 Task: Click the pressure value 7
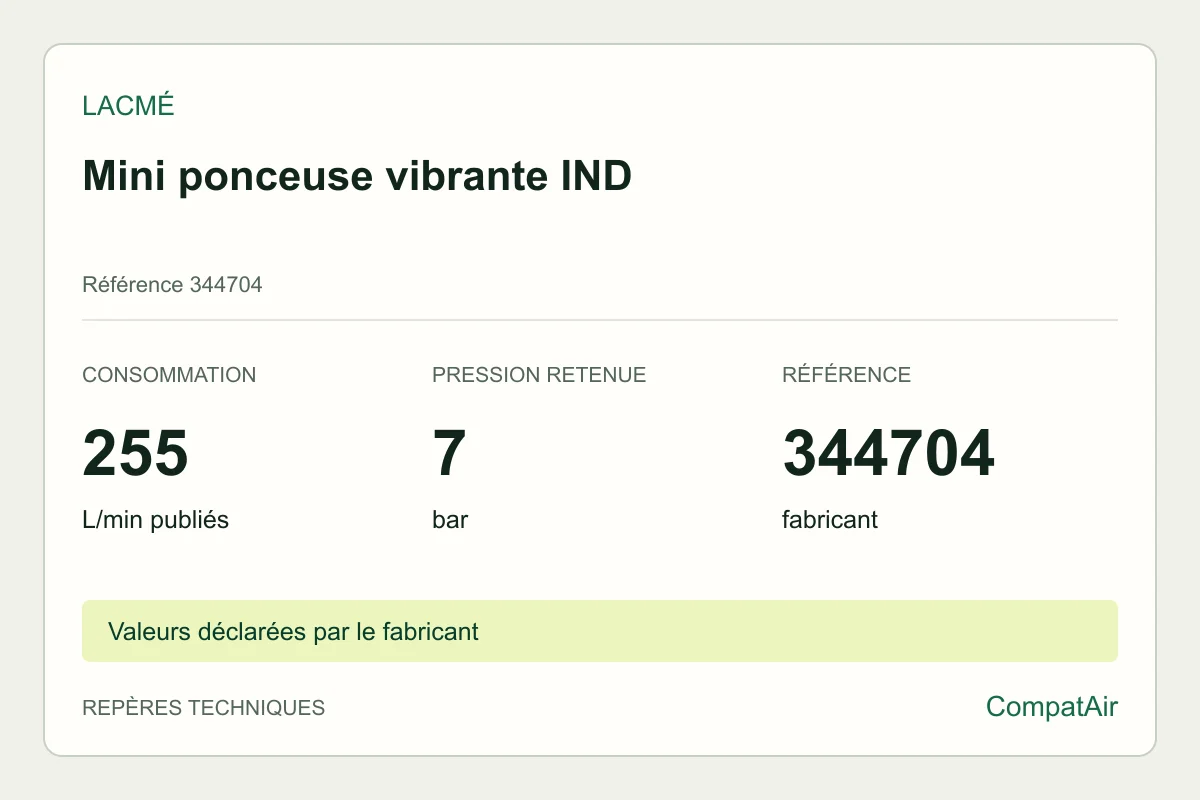449,453
